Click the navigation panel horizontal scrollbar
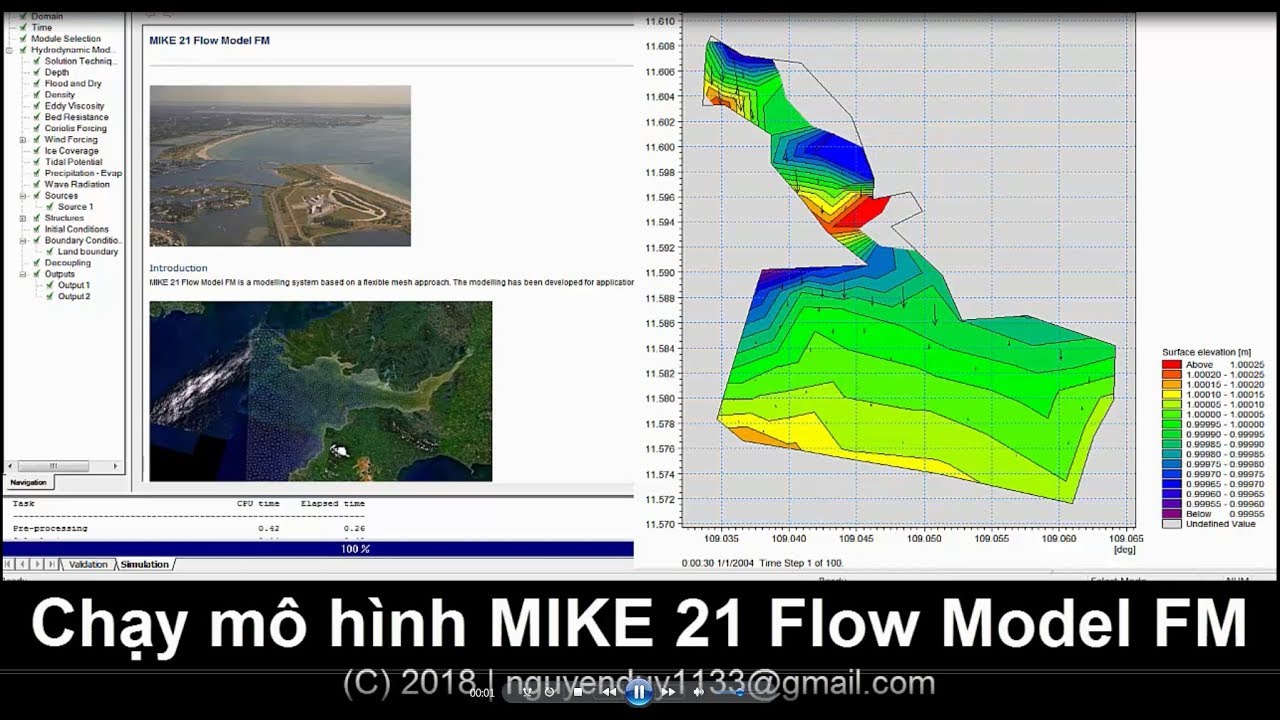Screen dimensions: 1280x720 [63, 466]
